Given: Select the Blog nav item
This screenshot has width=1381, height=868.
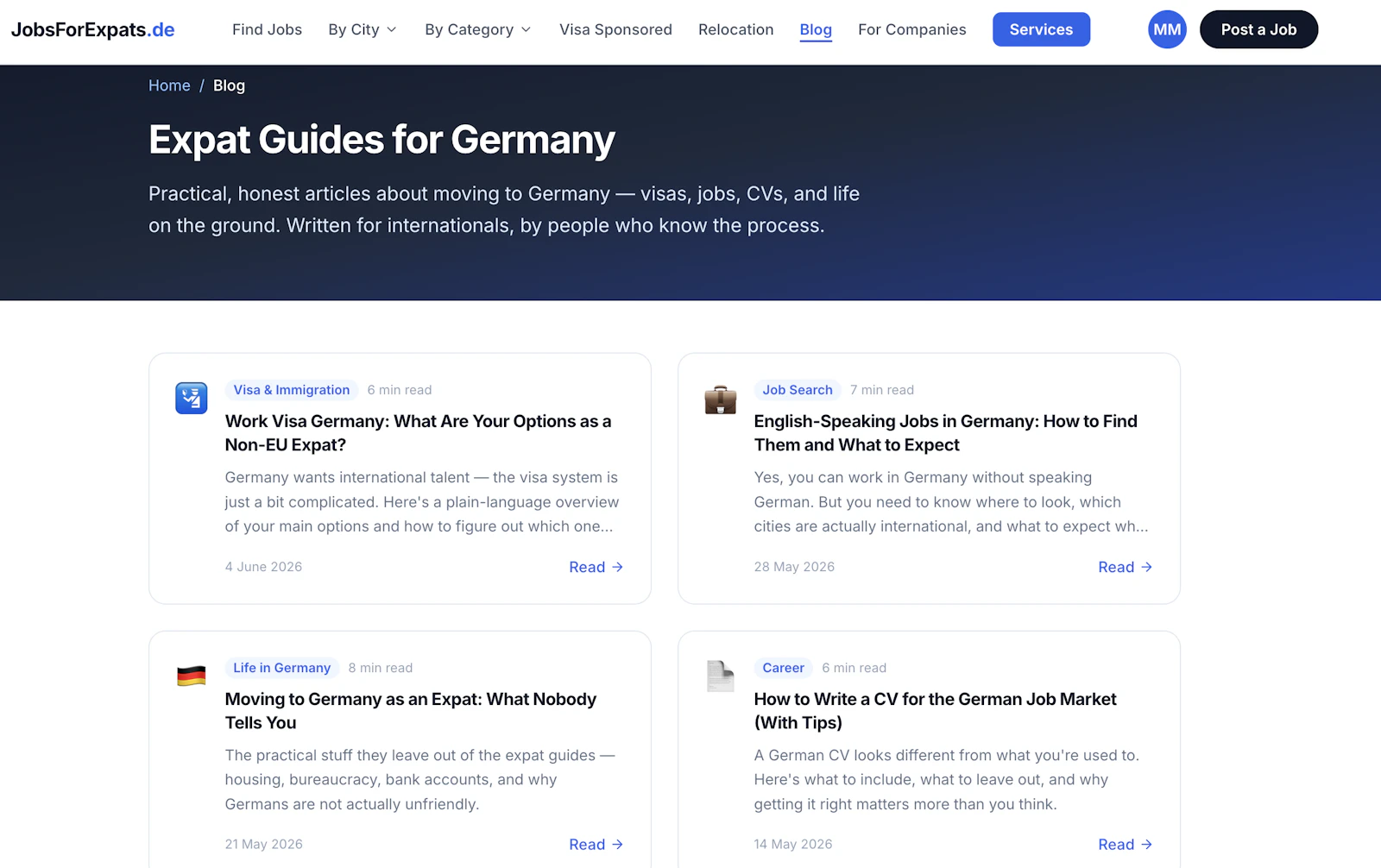Looking at the screenshot, I should tap(816, 29).
